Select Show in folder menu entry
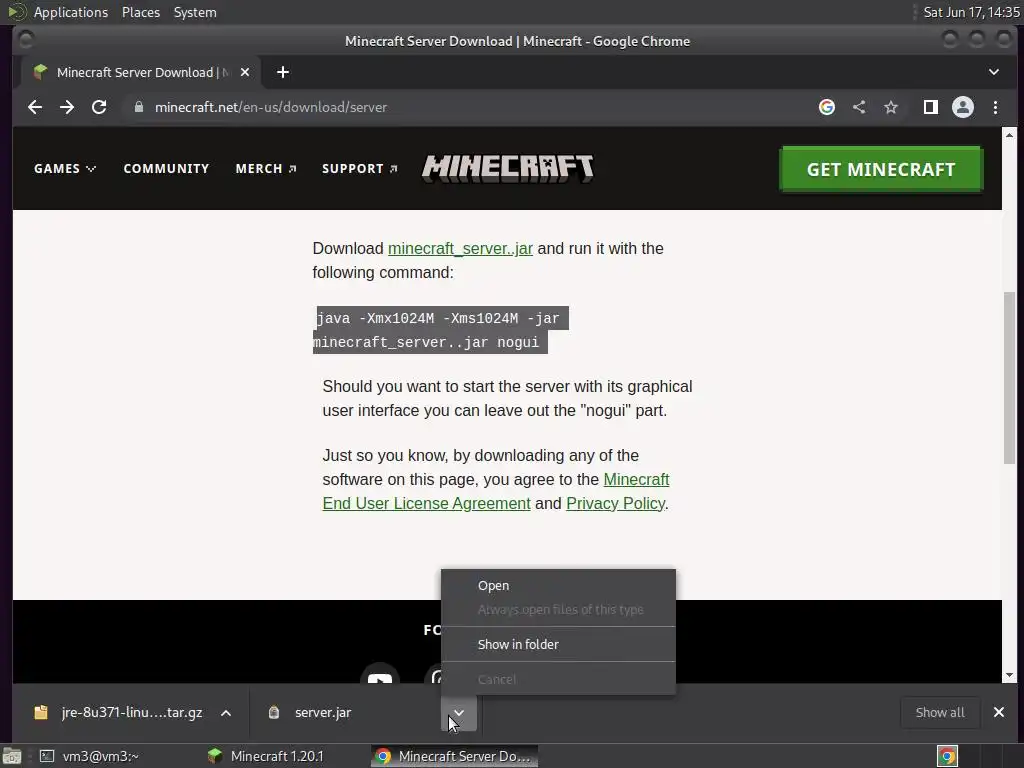Screen dimensions: 1024x768 (558, 645)
